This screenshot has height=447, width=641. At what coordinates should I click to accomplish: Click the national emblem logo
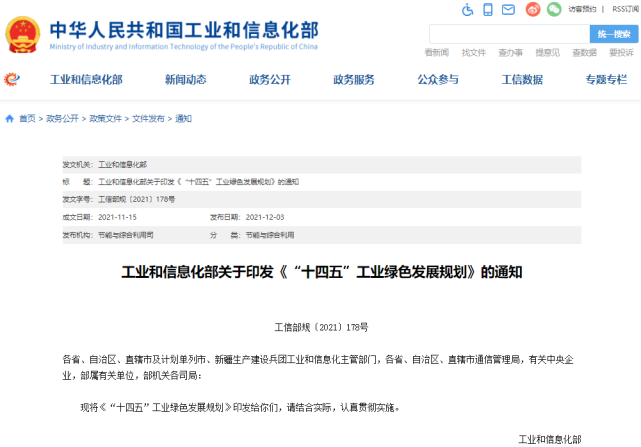(x=22, y=35)
